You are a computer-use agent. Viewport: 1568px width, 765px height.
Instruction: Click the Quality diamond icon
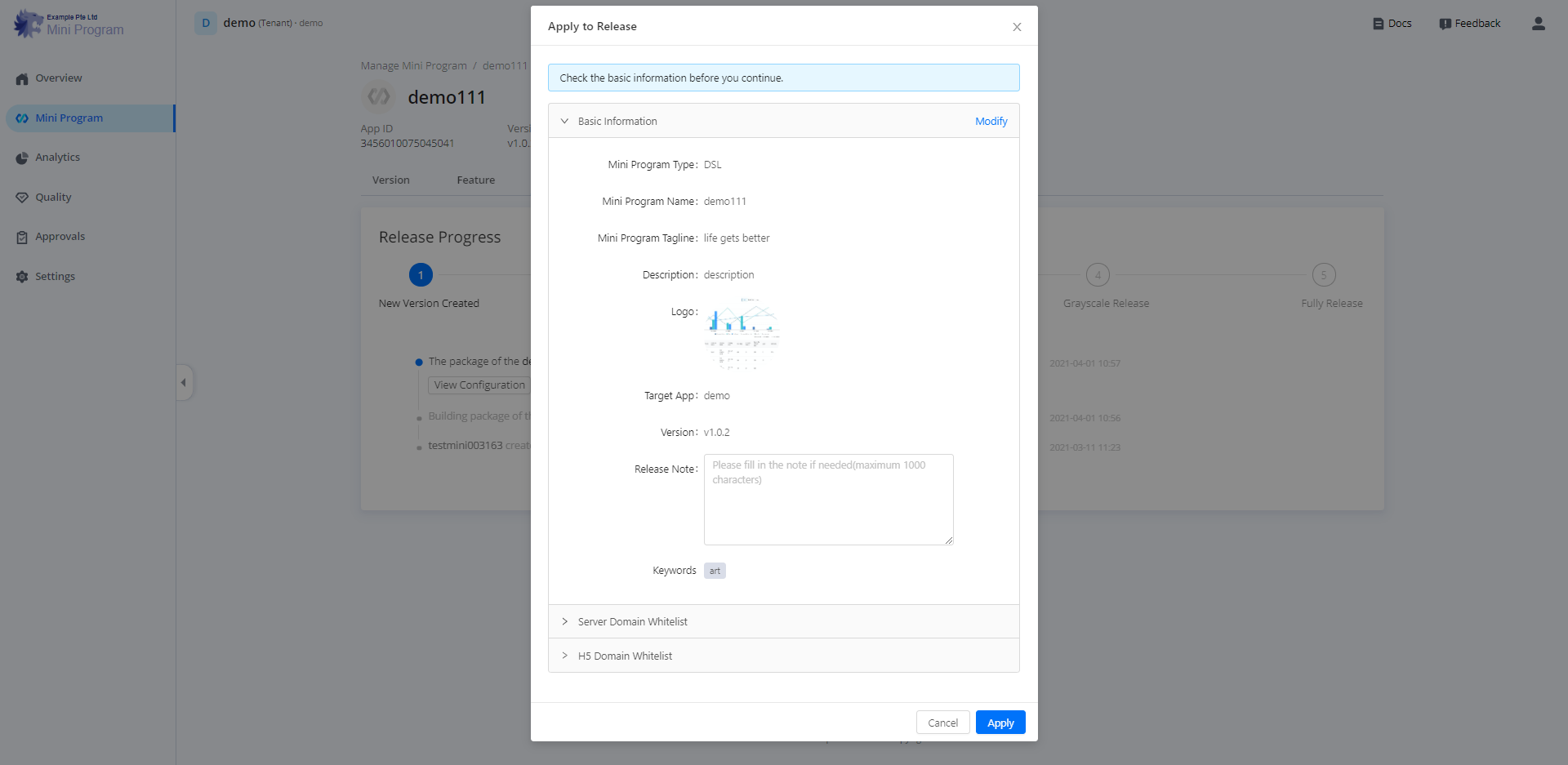(22, 198)
